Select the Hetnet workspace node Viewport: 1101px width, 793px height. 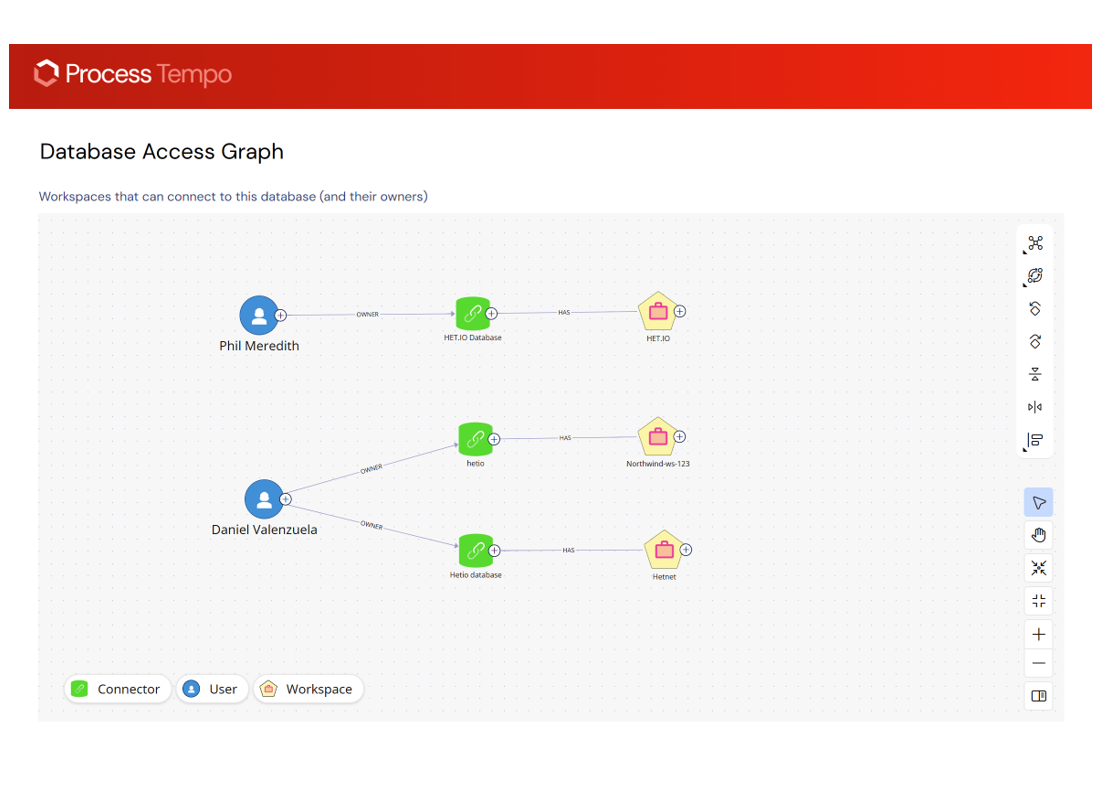click(x=664, y=550)
